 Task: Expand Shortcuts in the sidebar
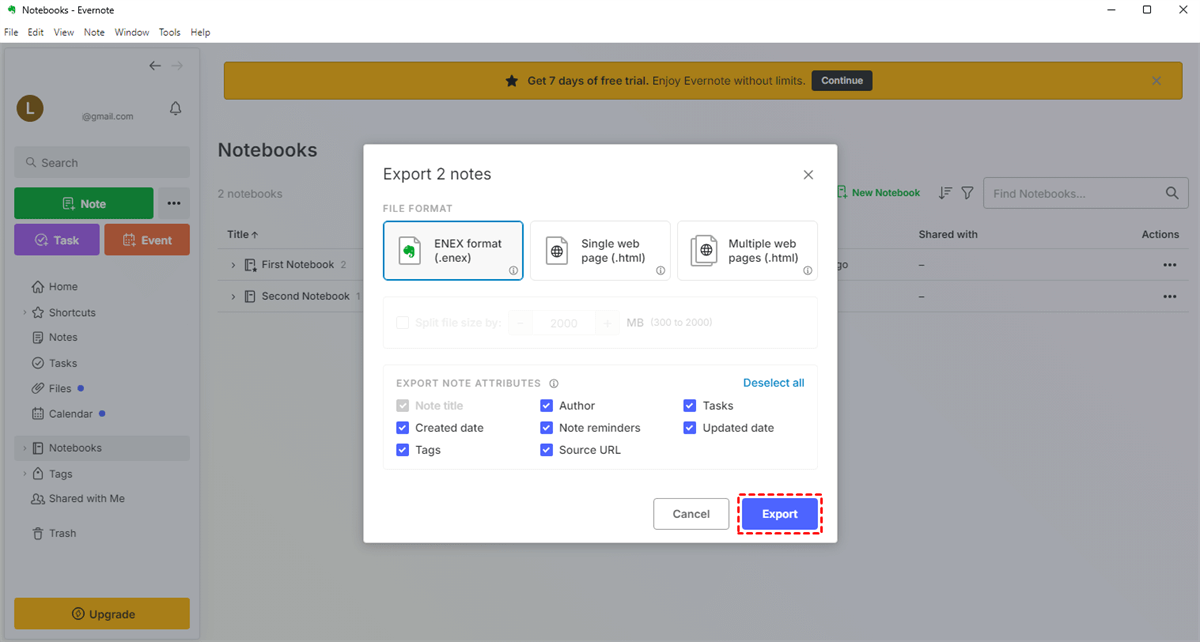tap(25, 313)
